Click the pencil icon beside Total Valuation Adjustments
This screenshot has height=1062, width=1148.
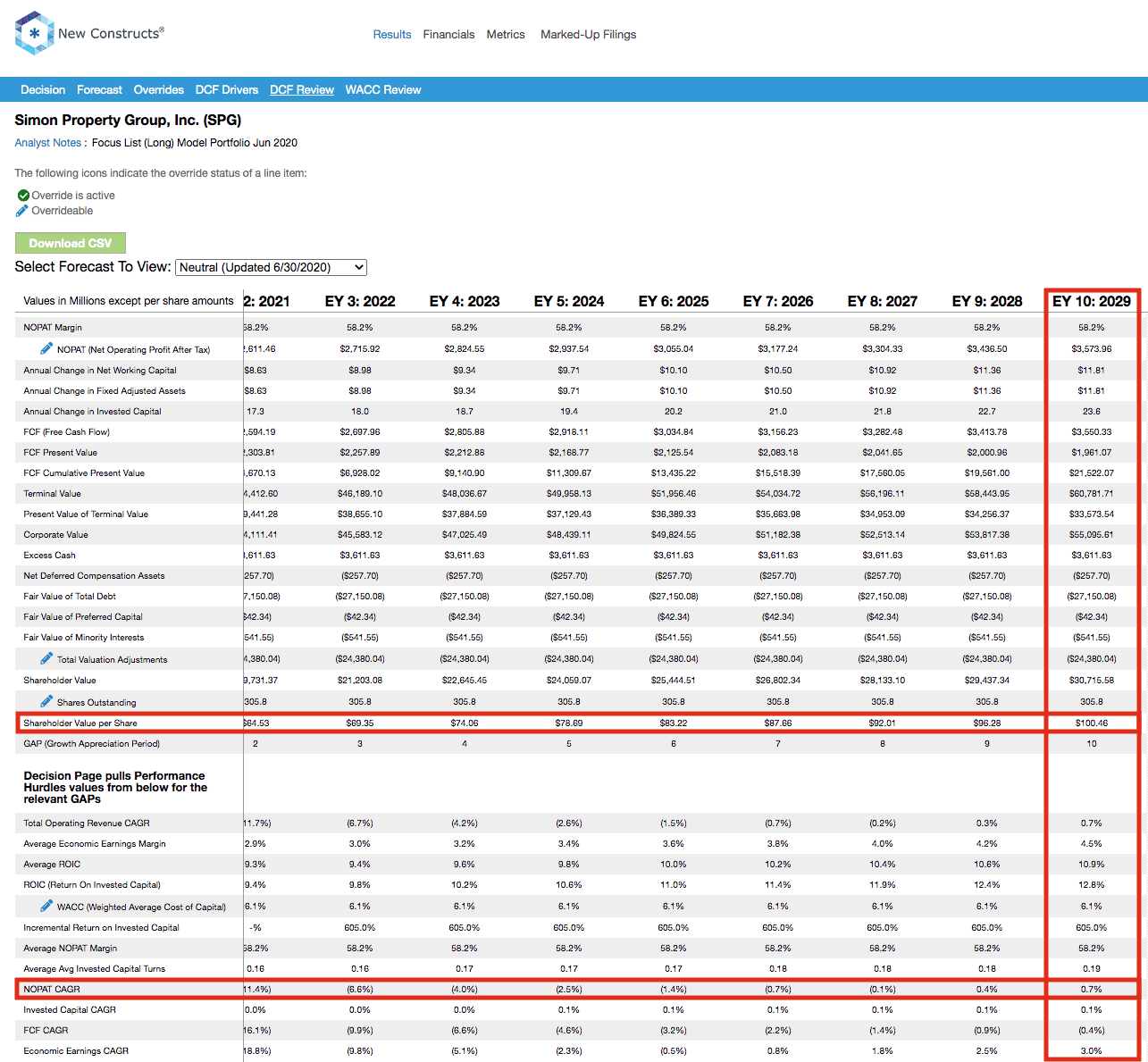[46, 658]
